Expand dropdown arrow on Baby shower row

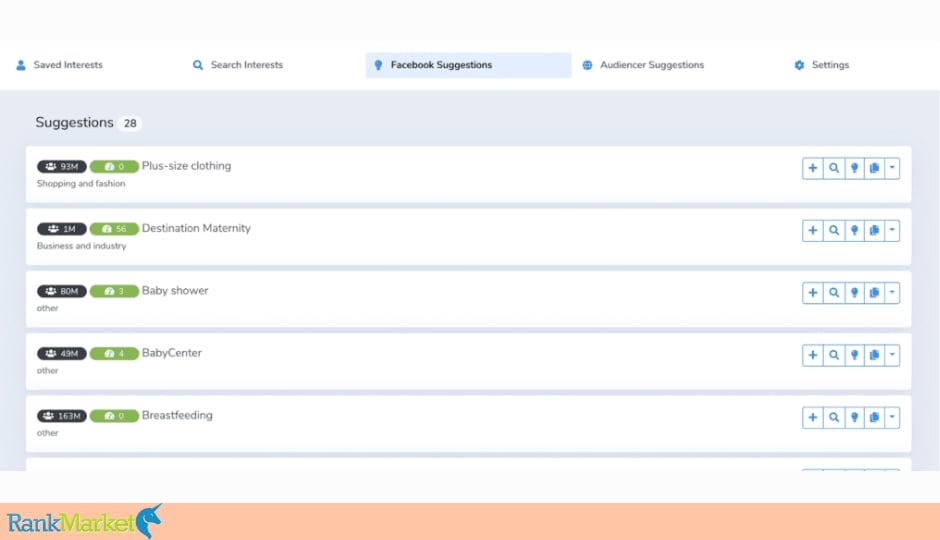click(892, 293)
